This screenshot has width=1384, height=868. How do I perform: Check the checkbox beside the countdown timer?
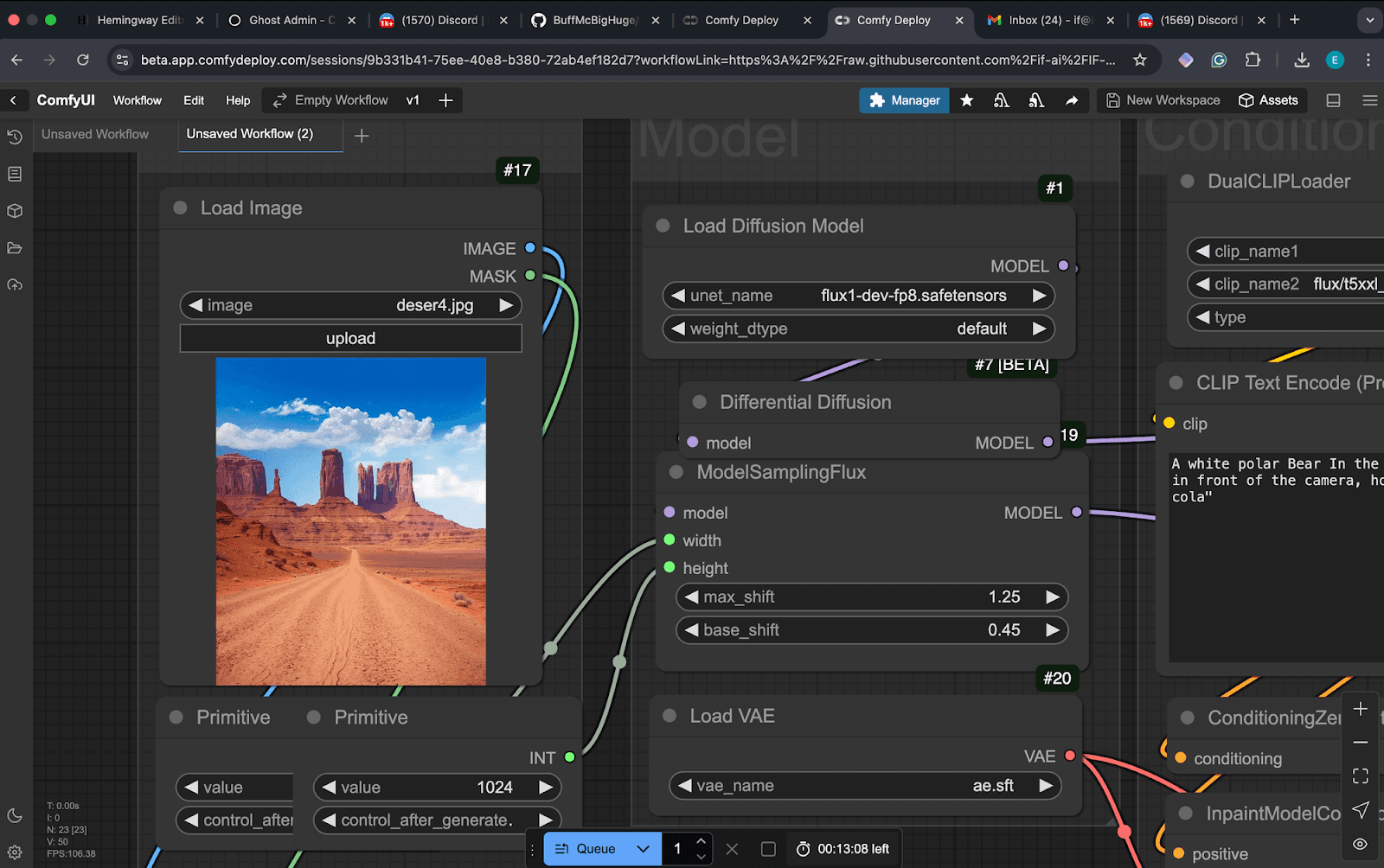tap(768, 849)
